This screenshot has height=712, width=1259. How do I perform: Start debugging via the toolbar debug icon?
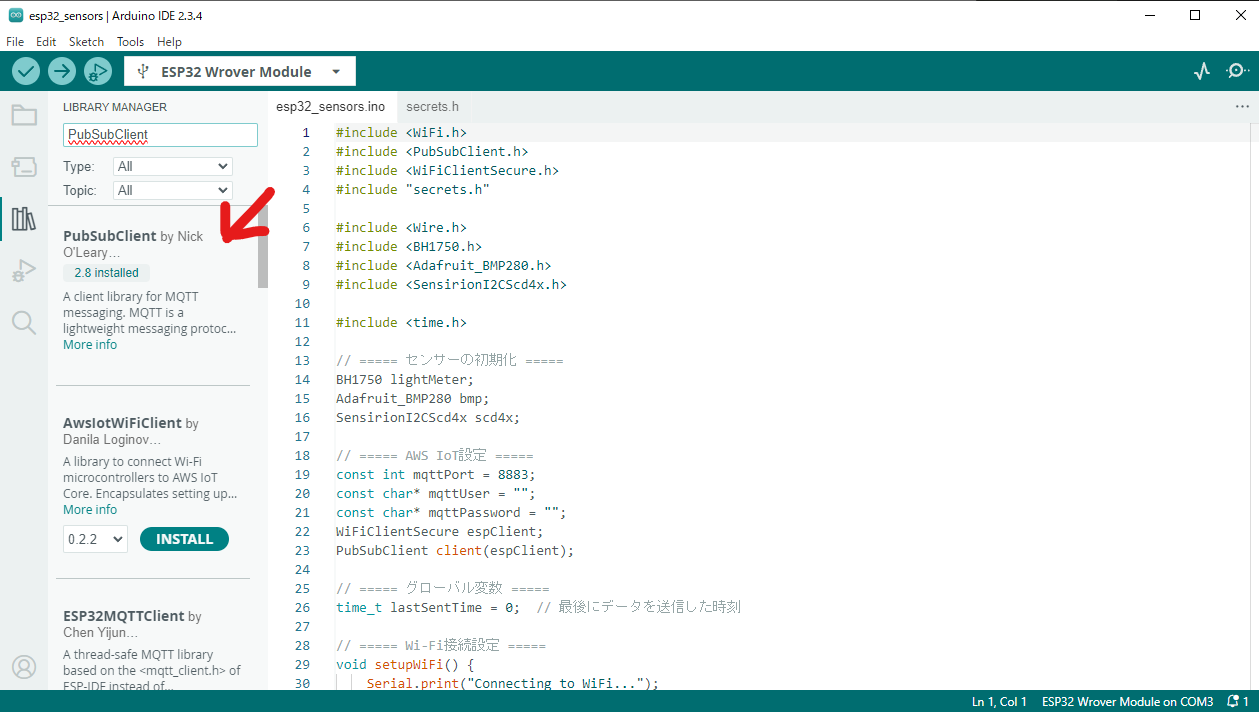[x=97, y=71]
